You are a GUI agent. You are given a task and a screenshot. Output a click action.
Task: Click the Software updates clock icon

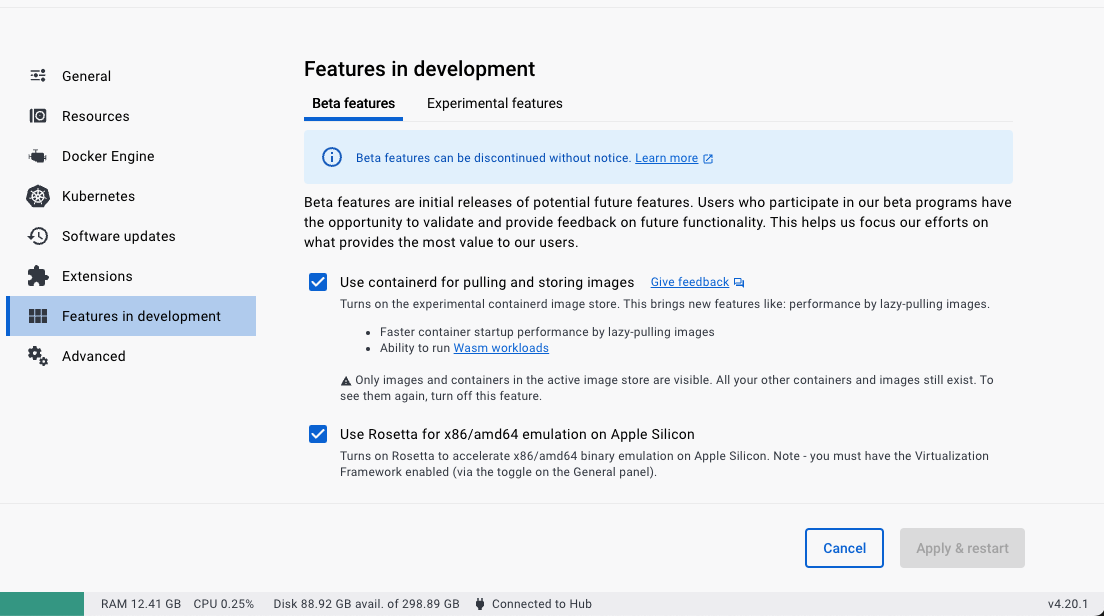tap(38, 236)
